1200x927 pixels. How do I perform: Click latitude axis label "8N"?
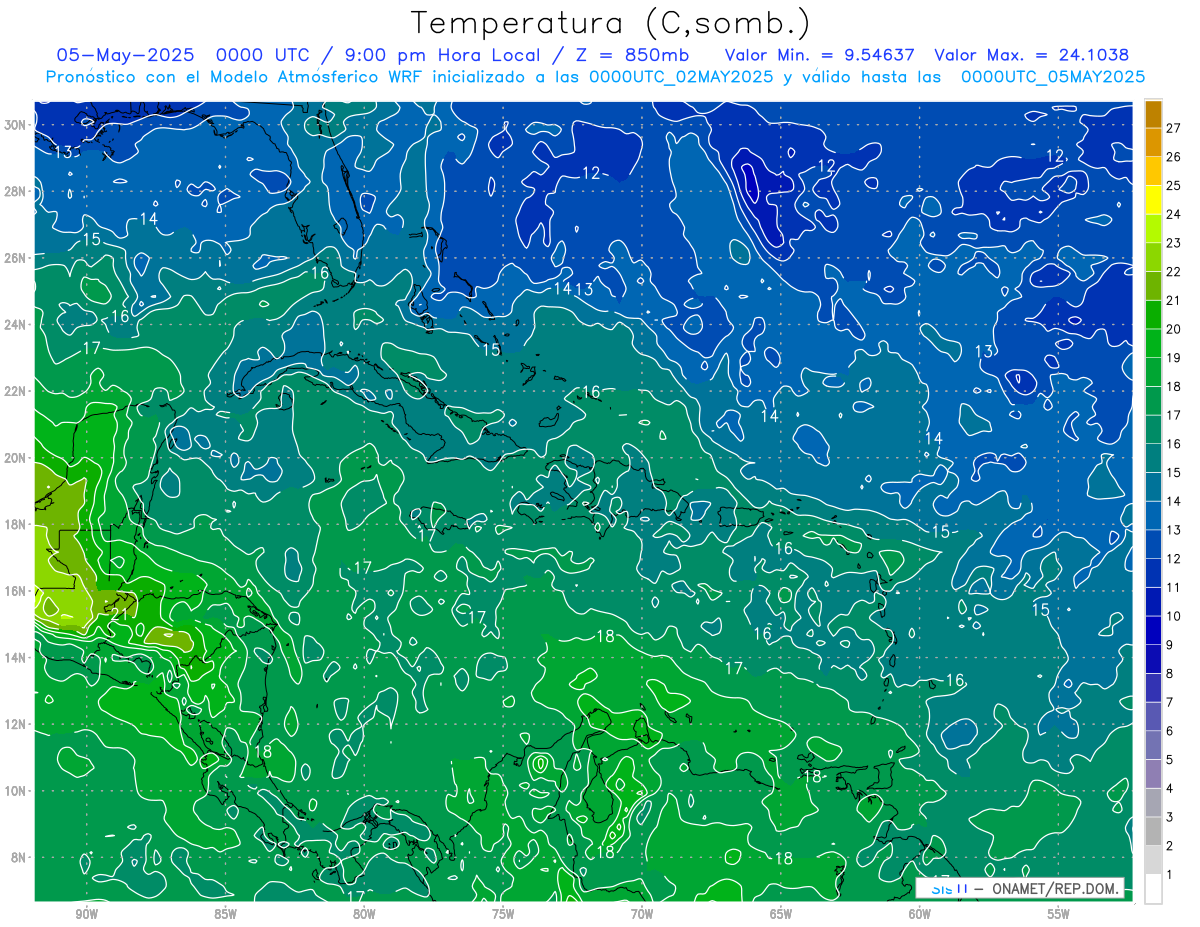[x=18, y=857]
